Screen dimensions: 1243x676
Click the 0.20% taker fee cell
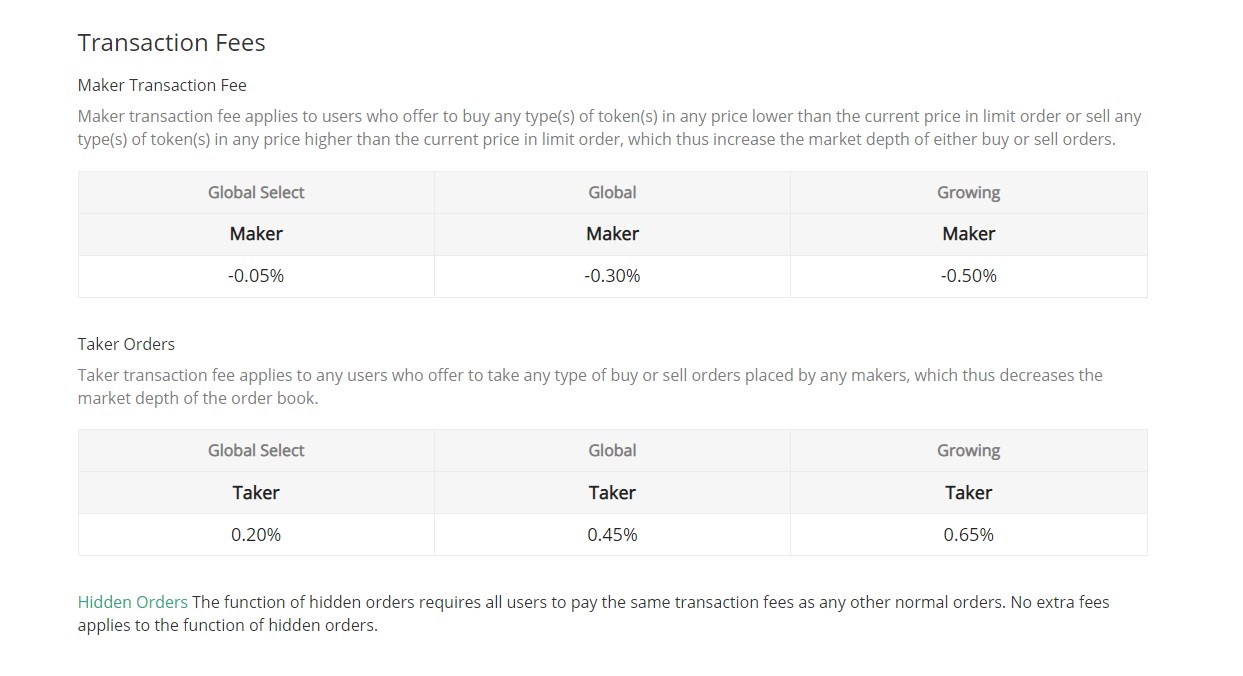coord(256,535)
